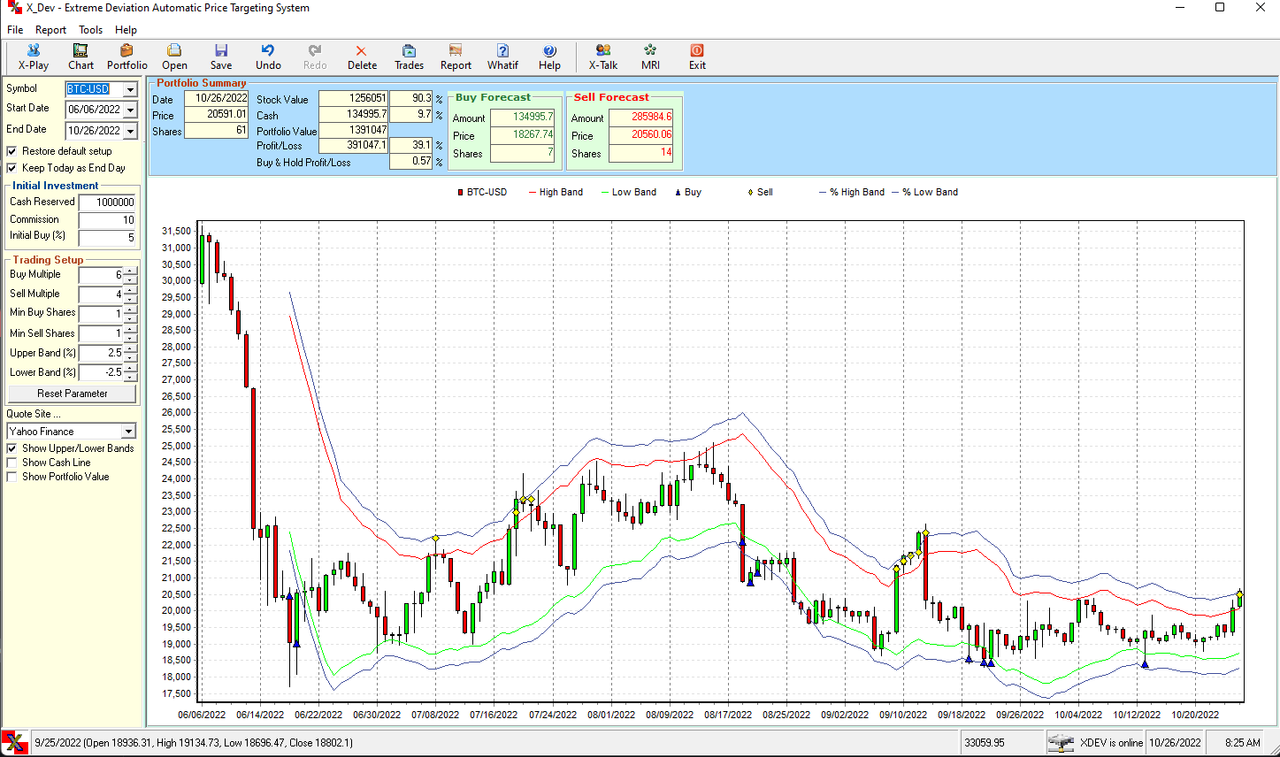This screenshot has height=757, width=1280.
Task: Expand the Quote Site Yahoo Finance dropdown
Action: coord(128,432)
